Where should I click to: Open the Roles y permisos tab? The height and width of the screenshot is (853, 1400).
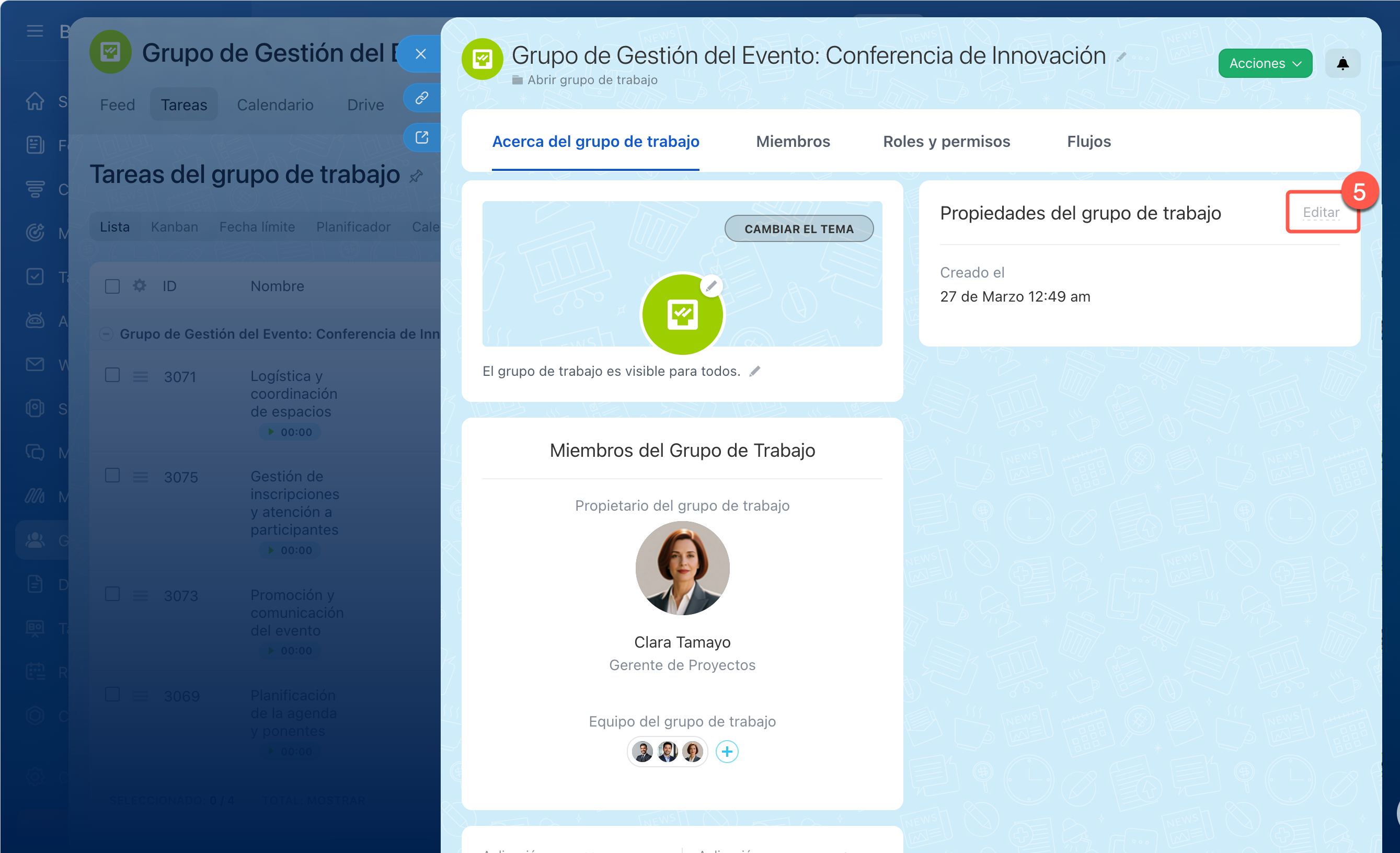[946, 142]
